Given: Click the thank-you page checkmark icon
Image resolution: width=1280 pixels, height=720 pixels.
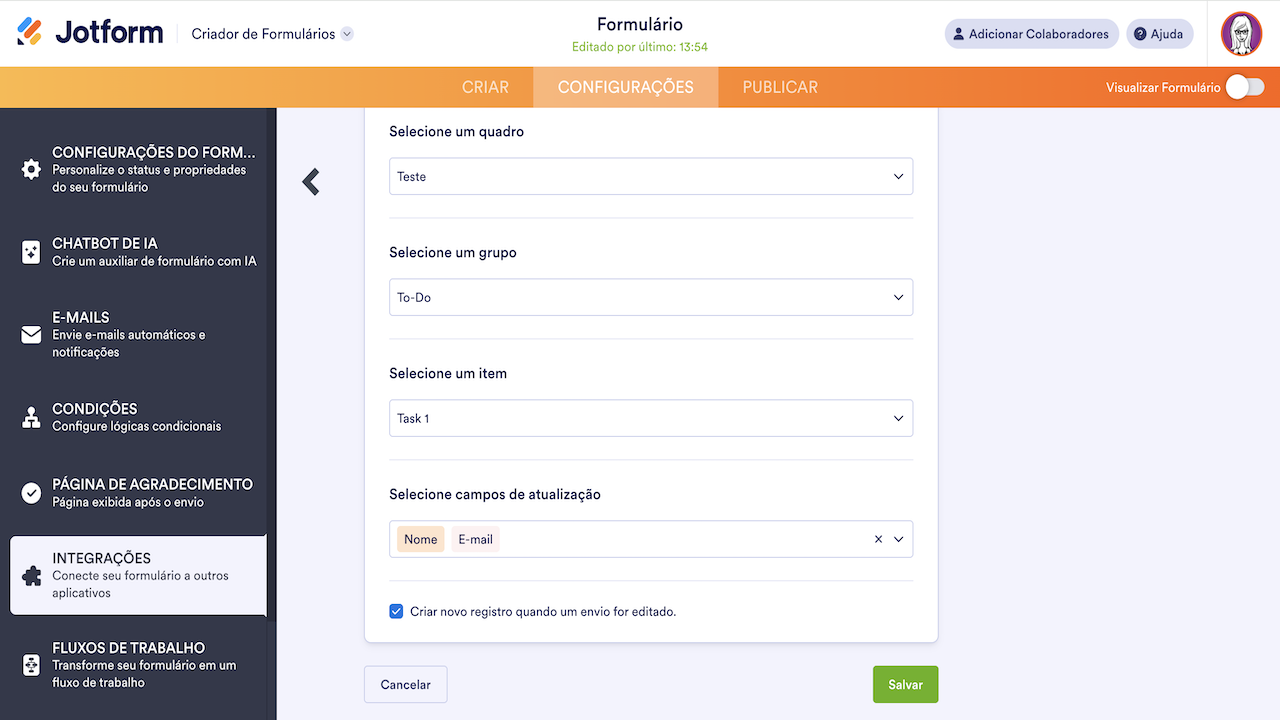Looking at the screenshot, I should [31, 493].
